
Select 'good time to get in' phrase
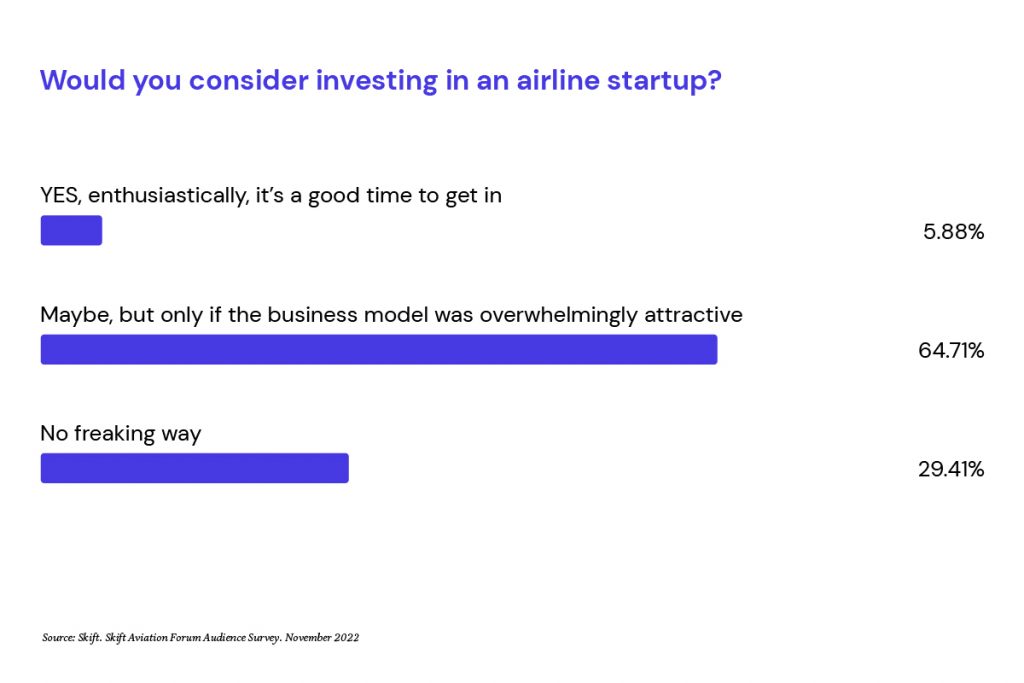tap(405, 196)
